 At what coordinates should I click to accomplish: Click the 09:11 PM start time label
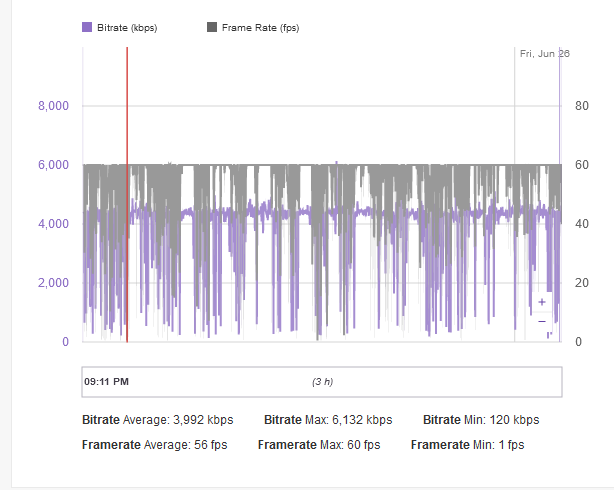(107, 382)
